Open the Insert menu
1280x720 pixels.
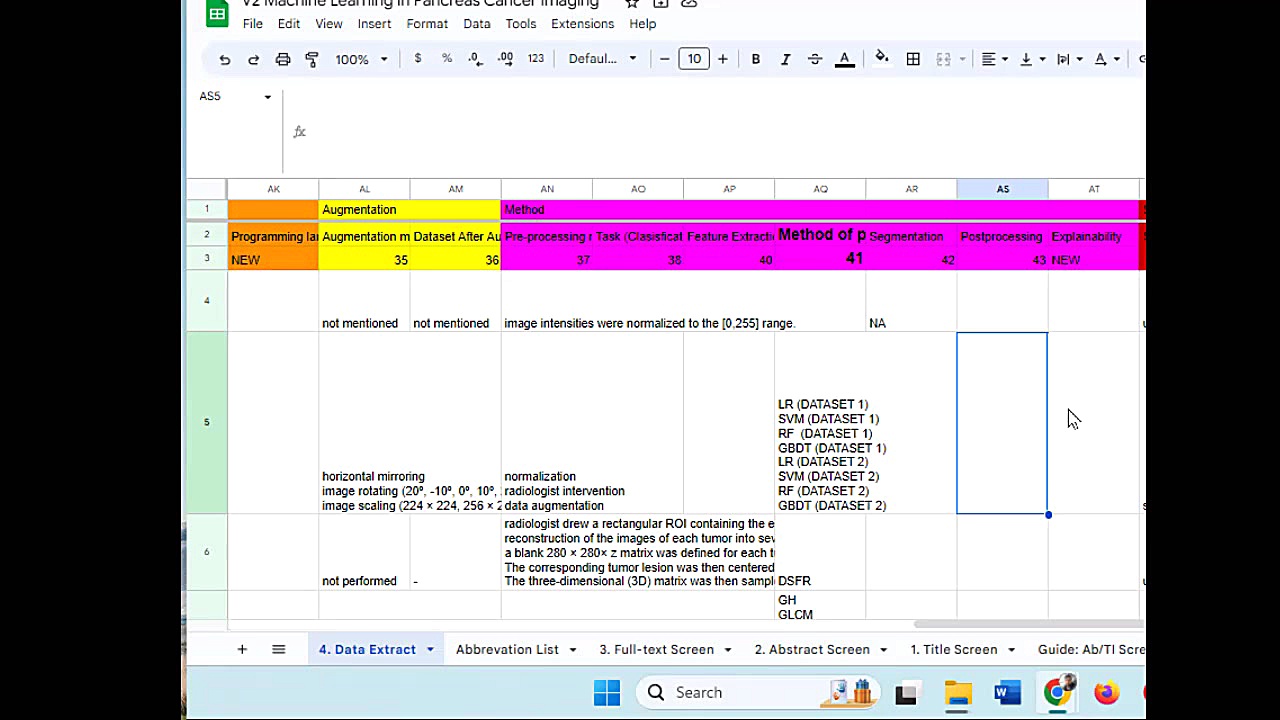tap(375, 24)
